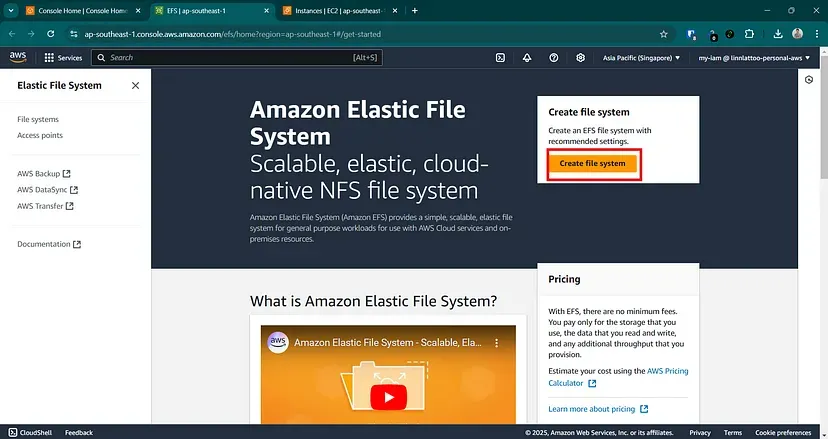Click the 'What is Amazon Elastic File System?' heading
The image size is (828, 439).
point(373,301)
